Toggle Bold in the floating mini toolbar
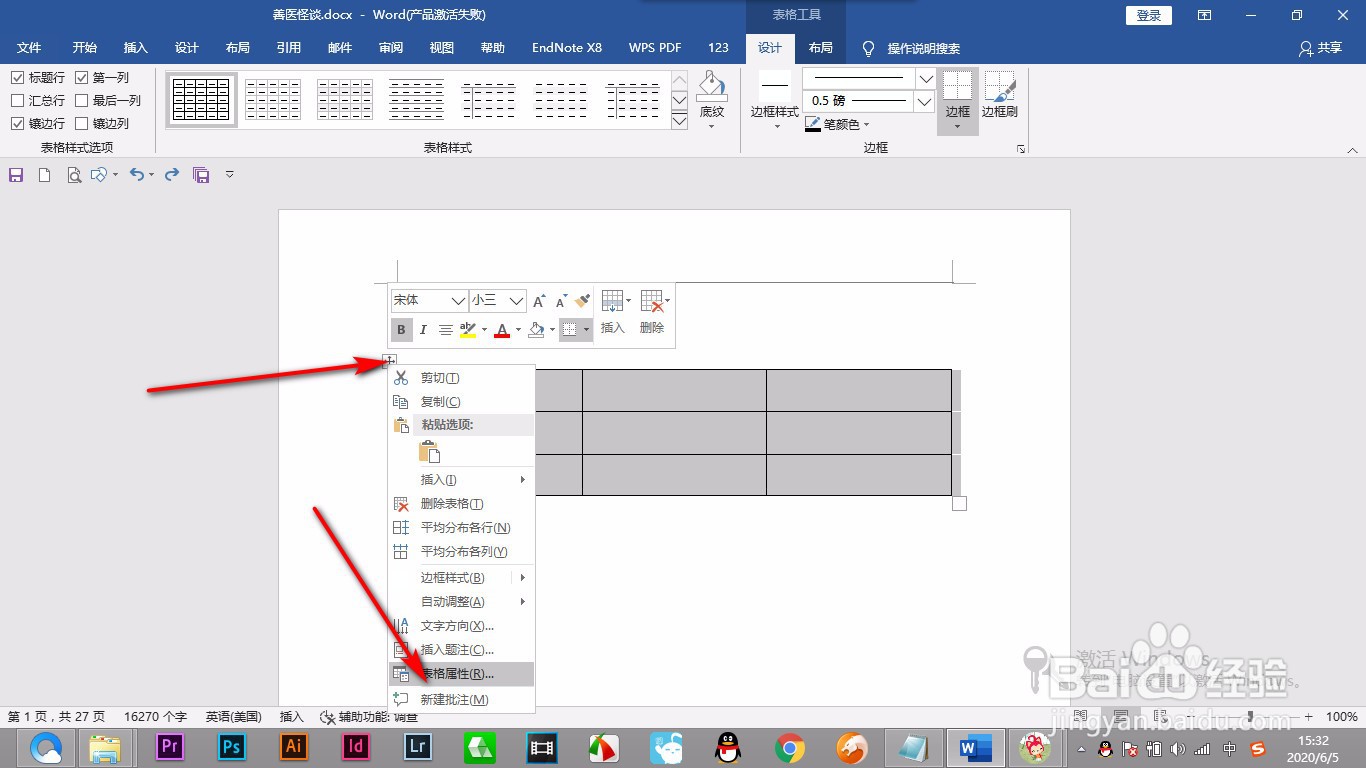1366x768 pixels. [x=401, y=329]
